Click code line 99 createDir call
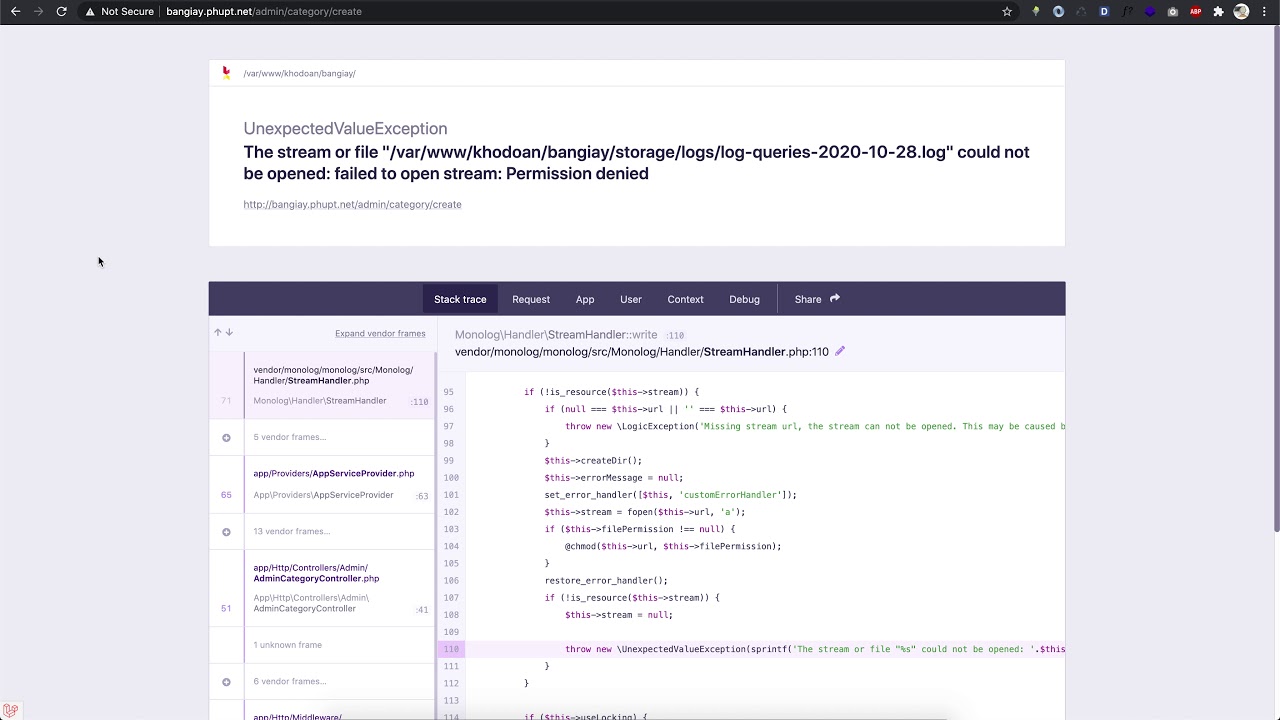This screenshot has width=1280, height=720. click(593, 461)
